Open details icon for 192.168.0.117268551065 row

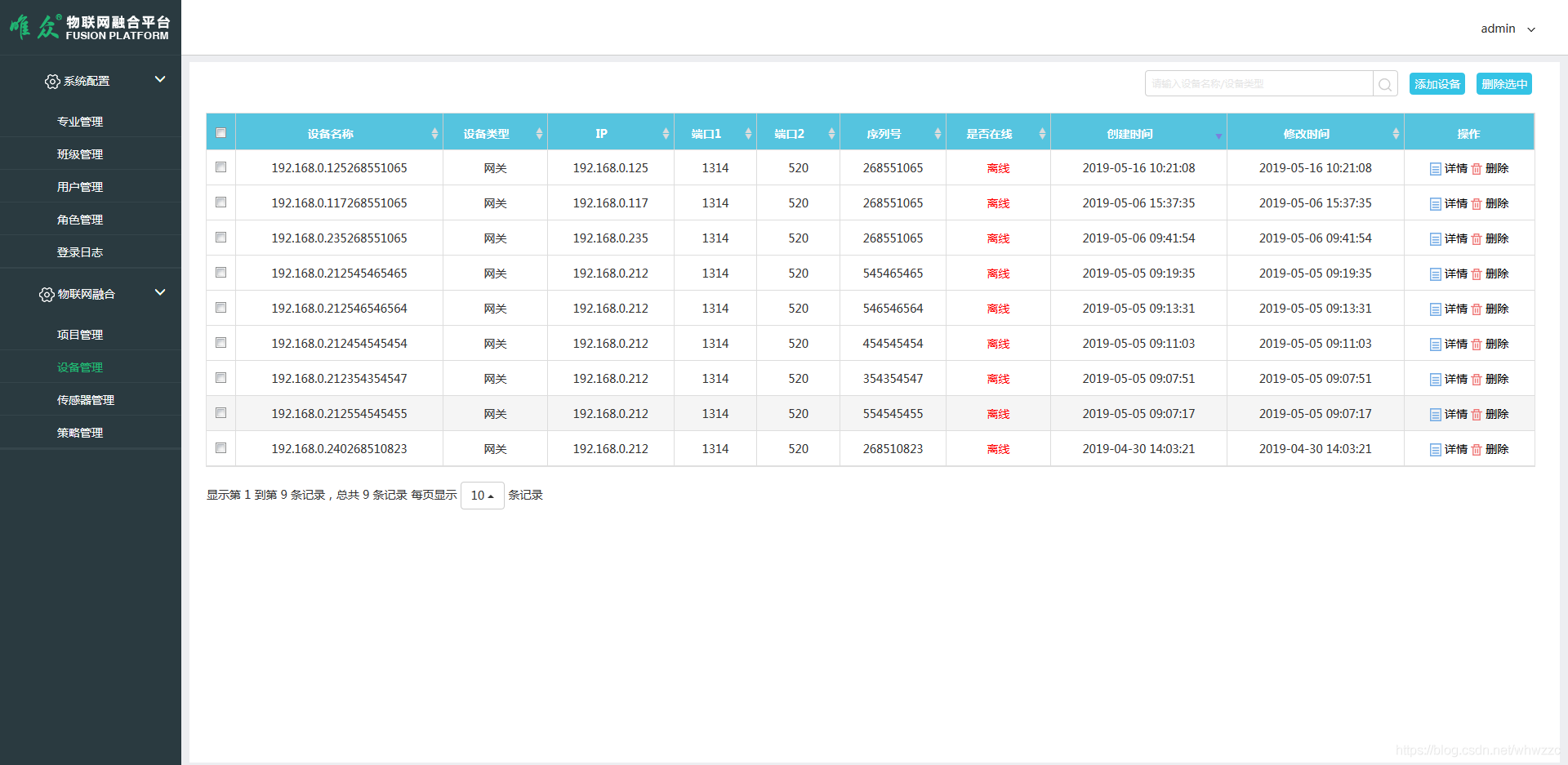pyautogui.click(x=1435, y=204)
